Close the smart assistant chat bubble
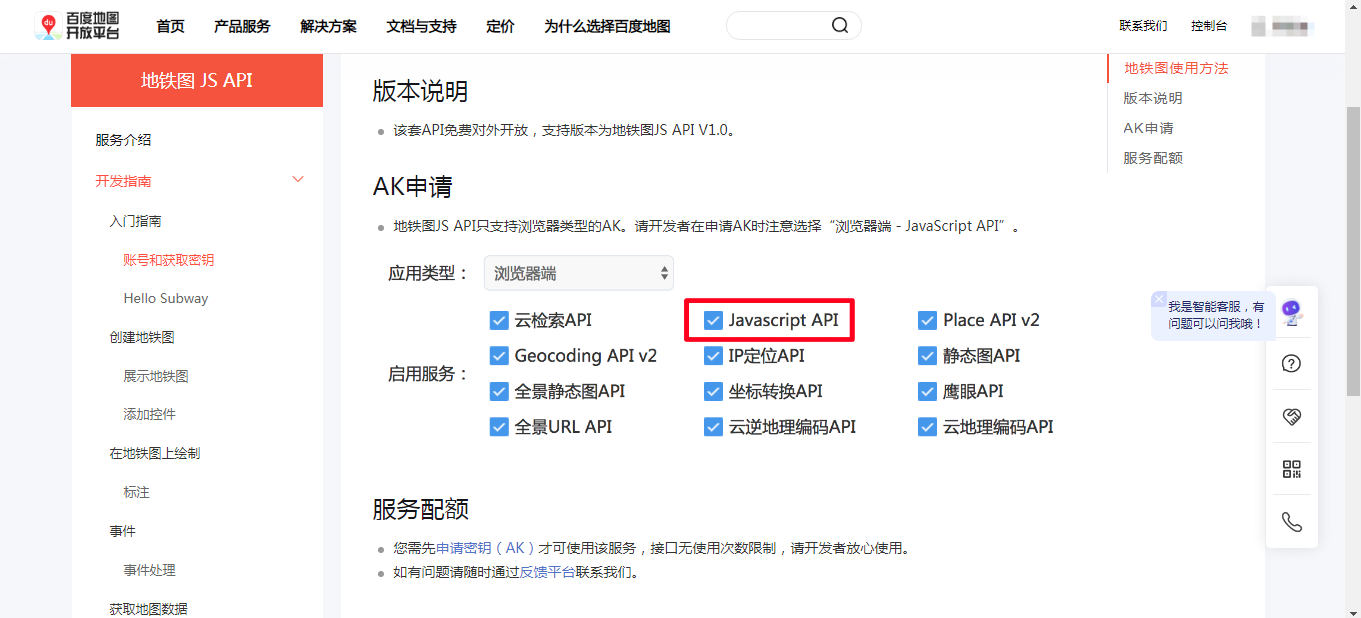Viewport: 1361px width, 618px height. pos(1159,299)
